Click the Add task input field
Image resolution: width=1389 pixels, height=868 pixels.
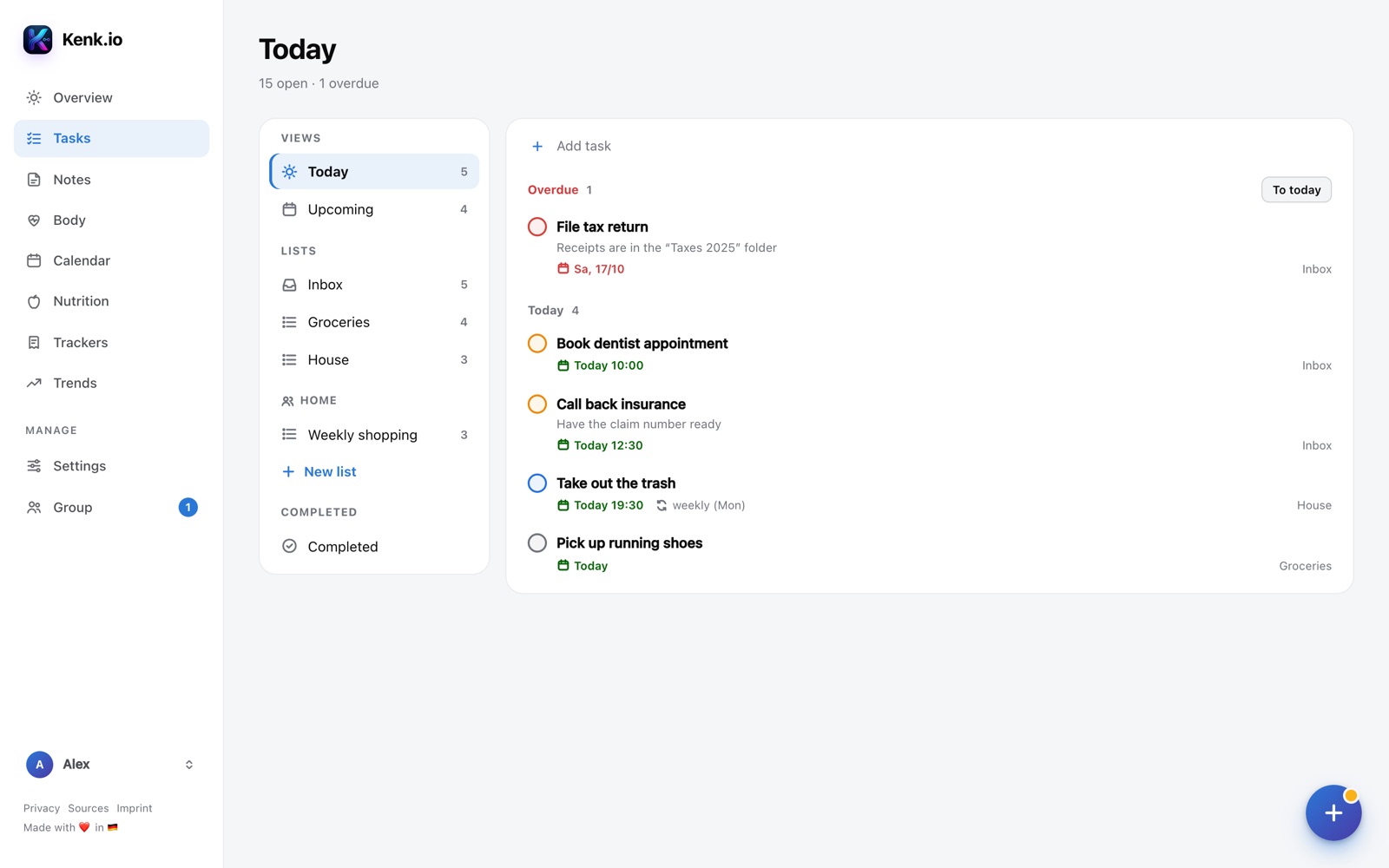[930, 146]
